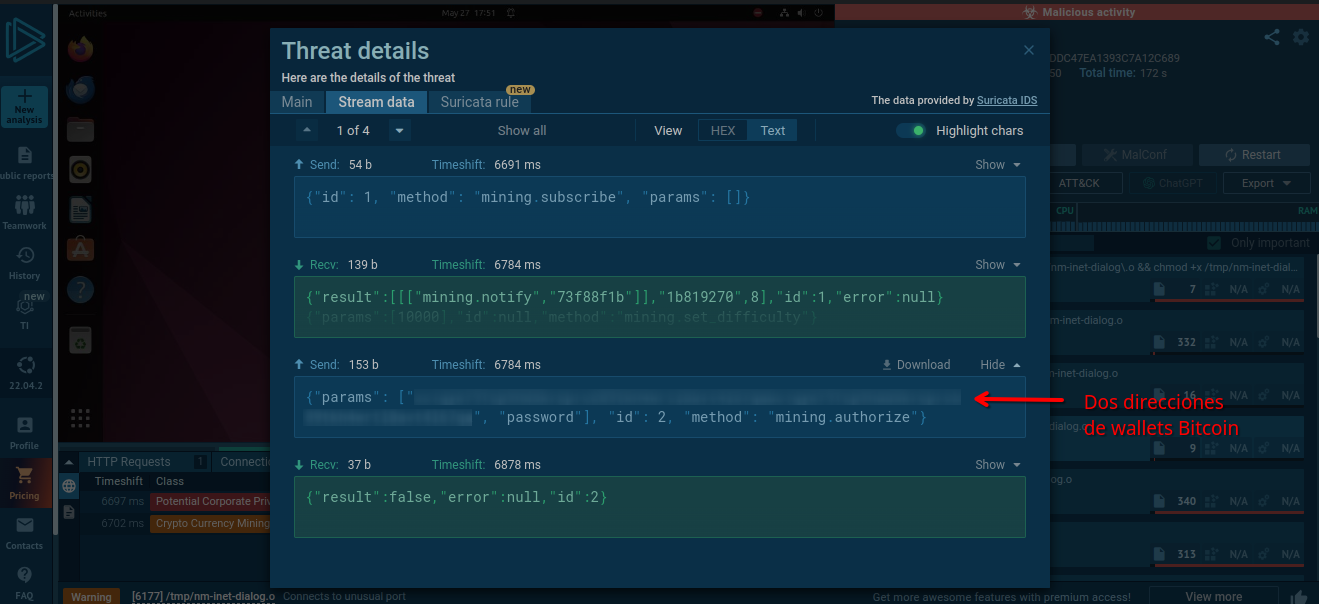Open the Pricing page

(x=24, y=484)
